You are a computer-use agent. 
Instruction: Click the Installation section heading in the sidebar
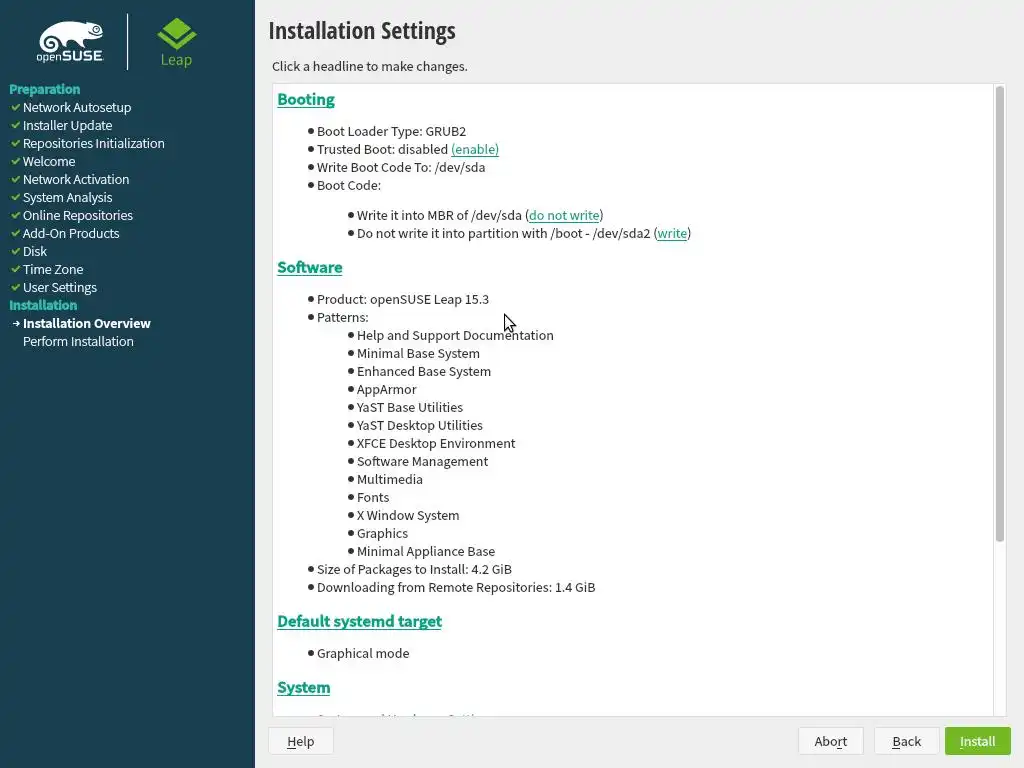(x=43, y=305)
